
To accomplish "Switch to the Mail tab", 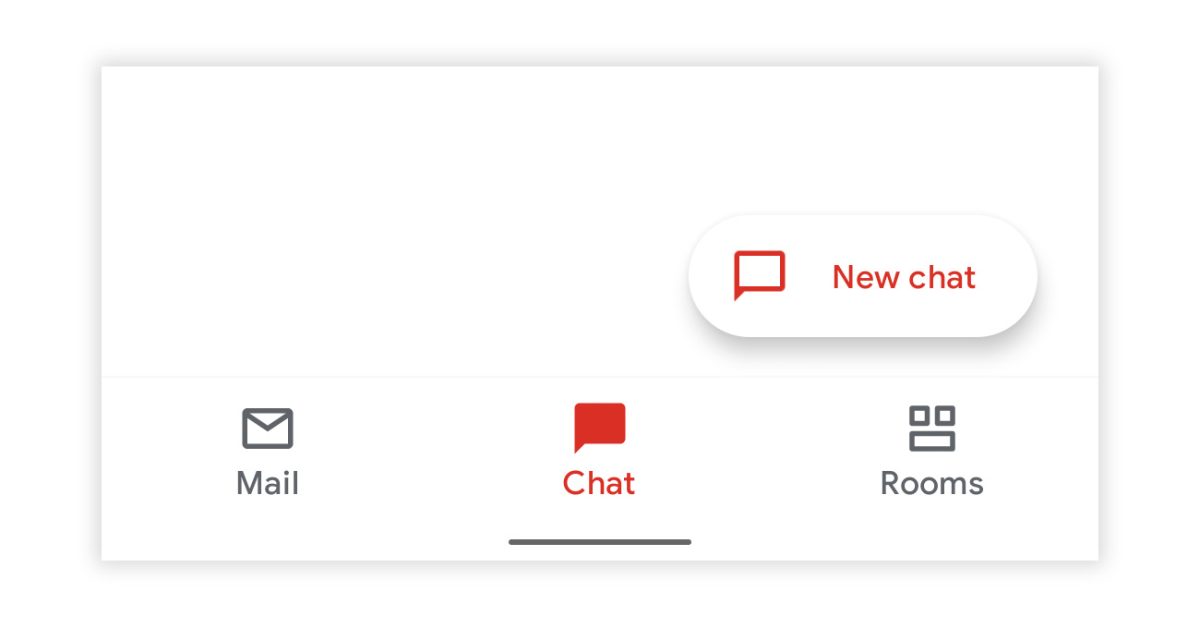I will [x=267, y=452].
